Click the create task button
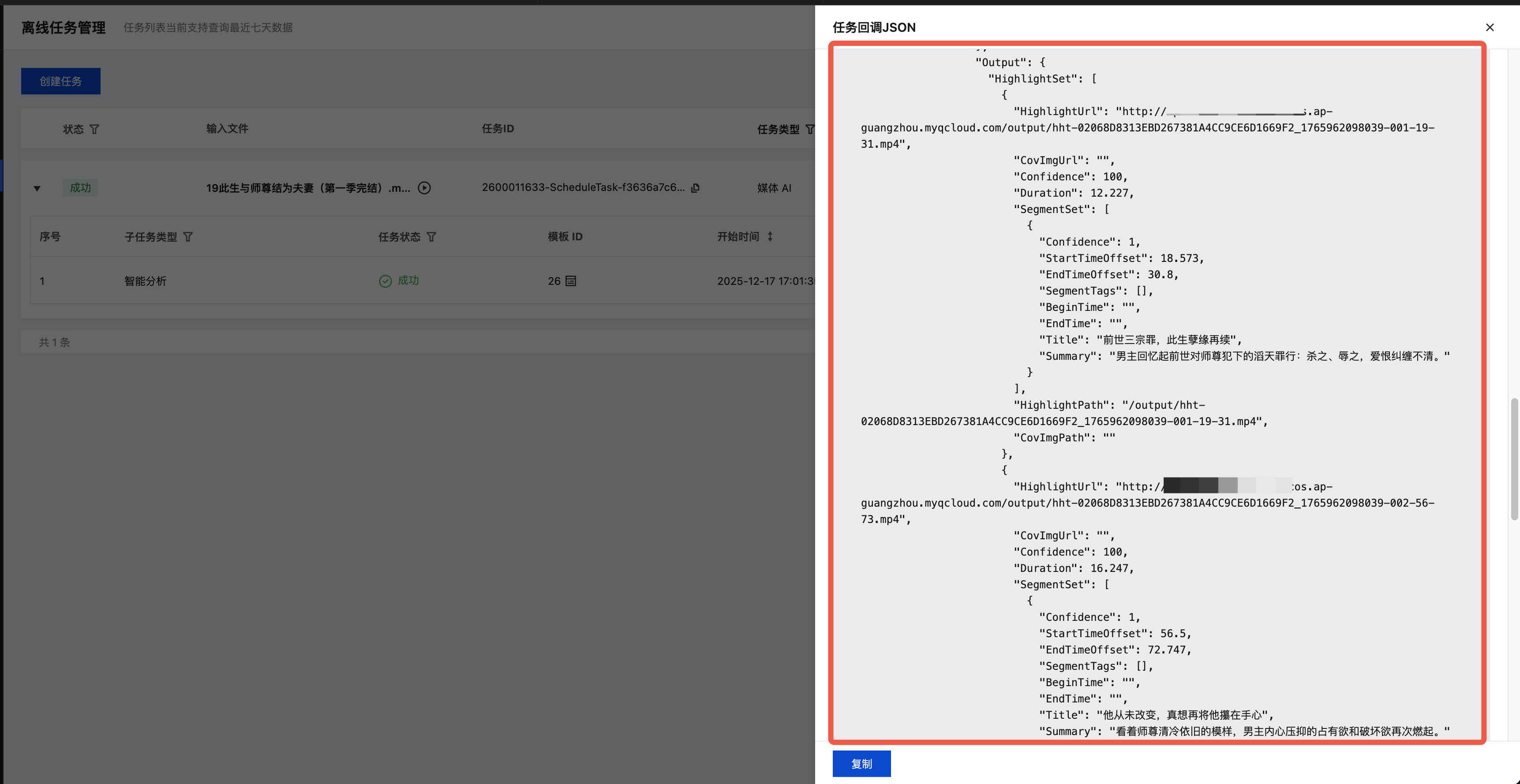This screenshot has width=1520, height=784. pyautogui.click(x=61, y=81)
